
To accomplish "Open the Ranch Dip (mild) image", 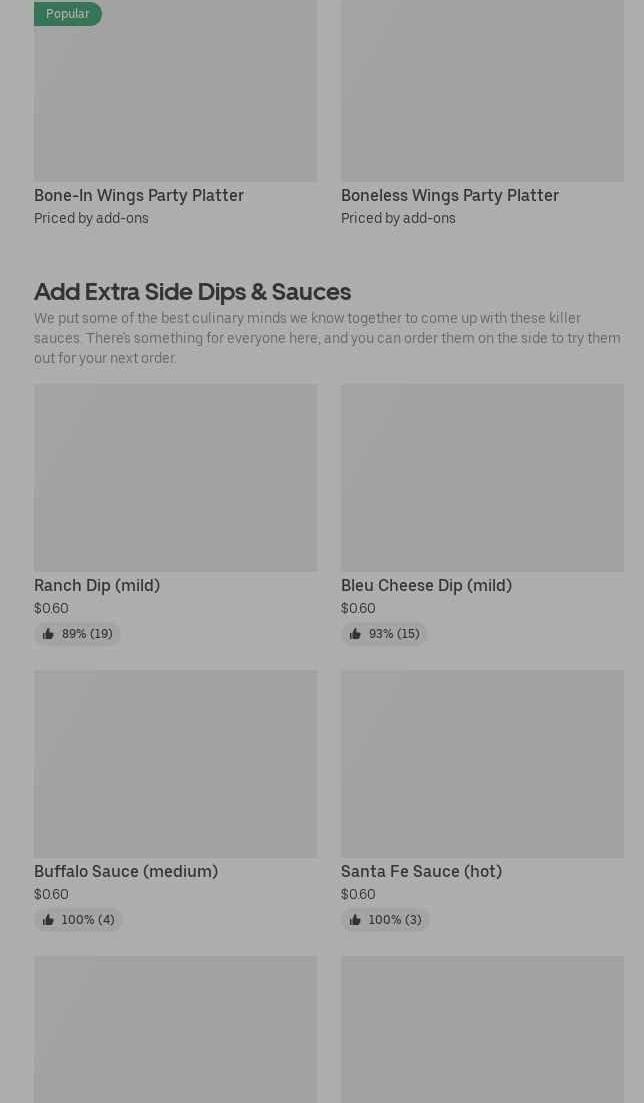I will click(175, 478).
